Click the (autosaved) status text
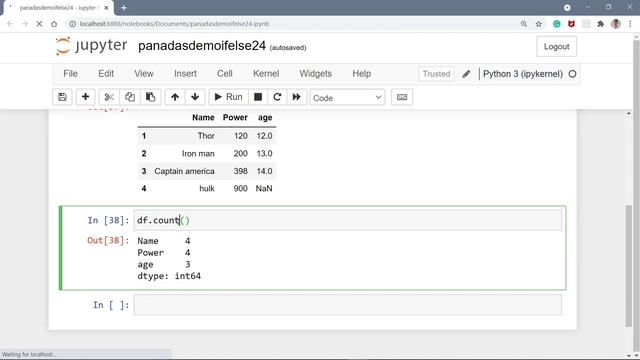This screenshot has height=360, width=640. pos(288,48)
